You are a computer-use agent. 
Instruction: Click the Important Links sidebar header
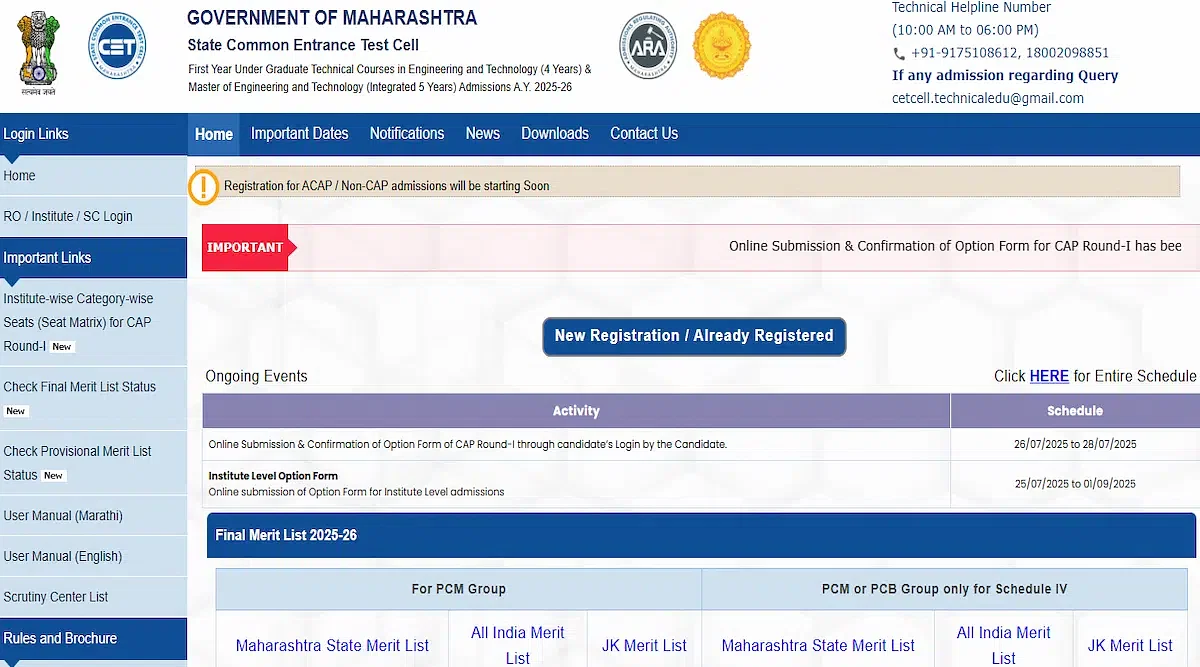point(93,258)
